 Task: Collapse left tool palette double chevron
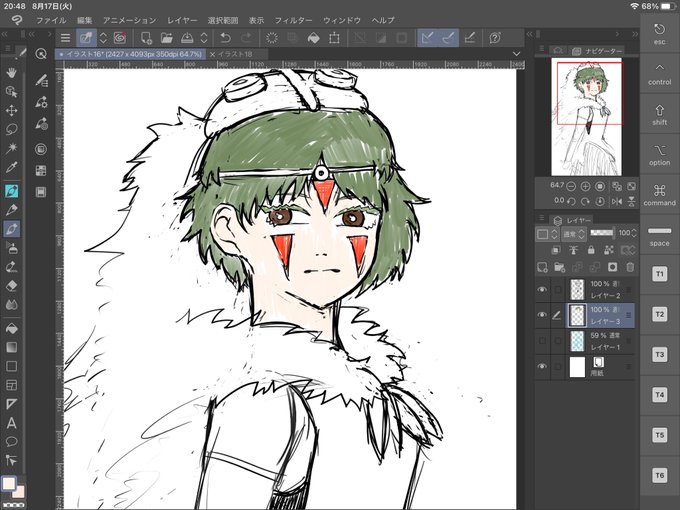(4, 34)
